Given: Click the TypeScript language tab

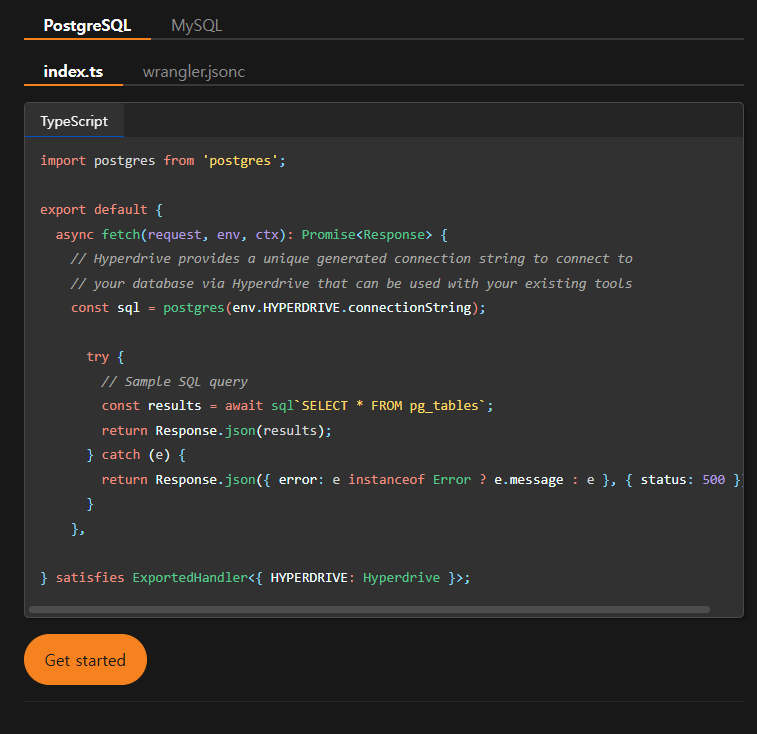Looking at the screenshot, I should pyautogui.click(x=74, y=121).
